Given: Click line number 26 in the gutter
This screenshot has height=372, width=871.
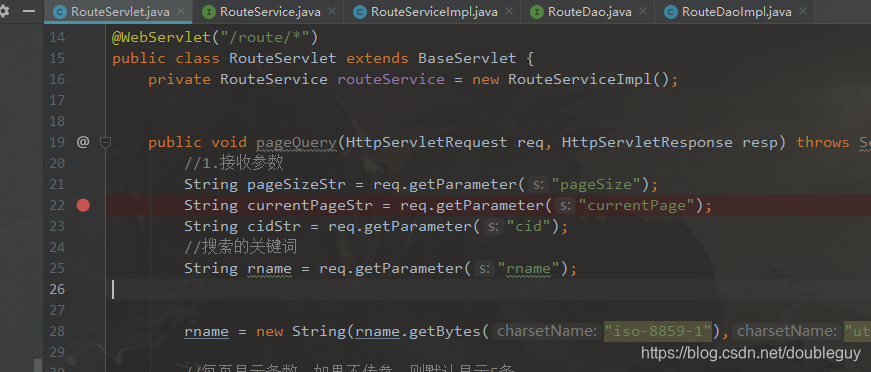Looking at the screenshot, I should coord(58,289).
